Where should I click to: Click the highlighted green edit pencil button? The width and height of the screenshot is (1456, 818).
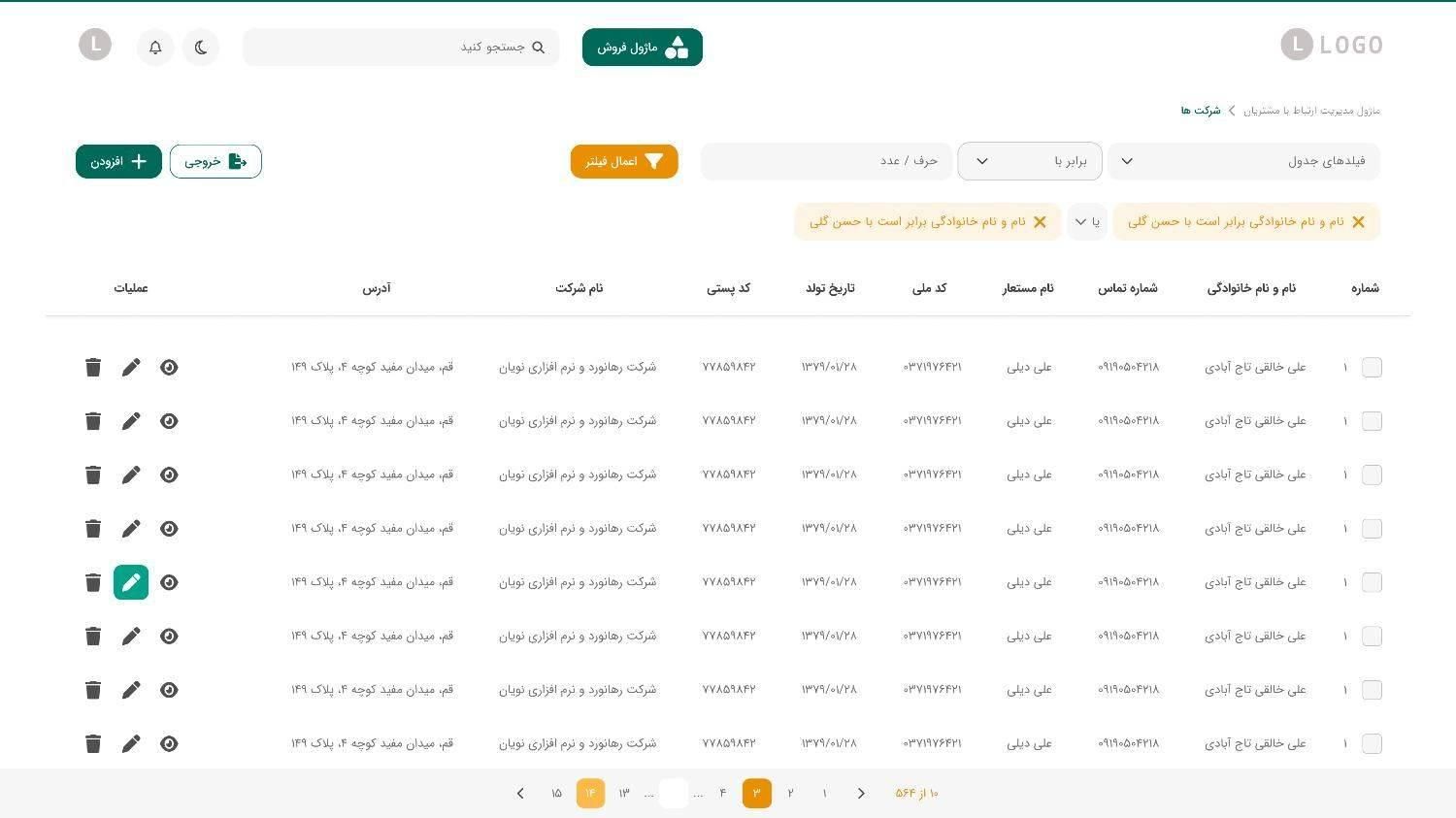[x=131, y=582]
